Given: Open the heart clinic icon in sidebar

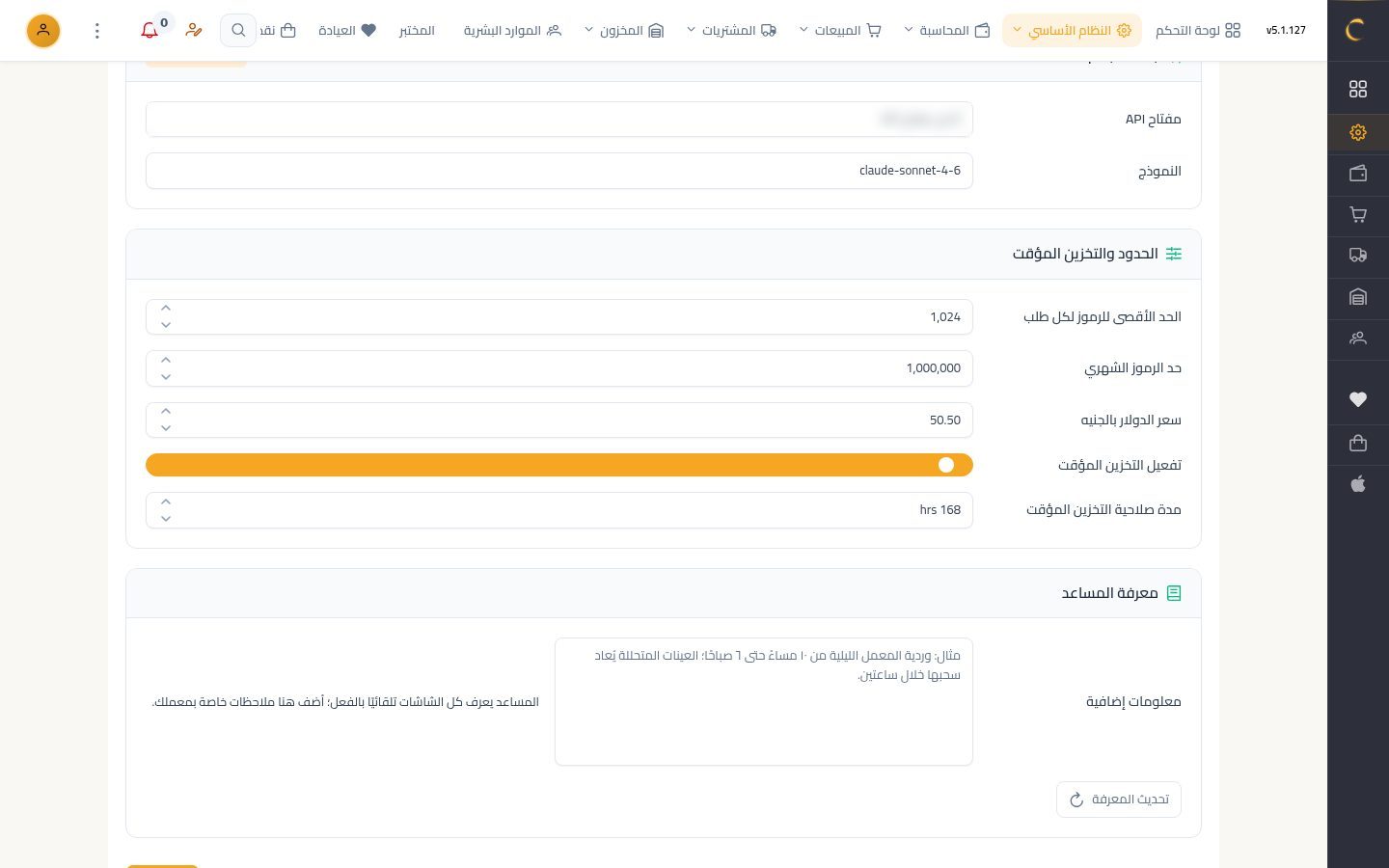Looking at the screenshot, I should tap(1358, 399).
